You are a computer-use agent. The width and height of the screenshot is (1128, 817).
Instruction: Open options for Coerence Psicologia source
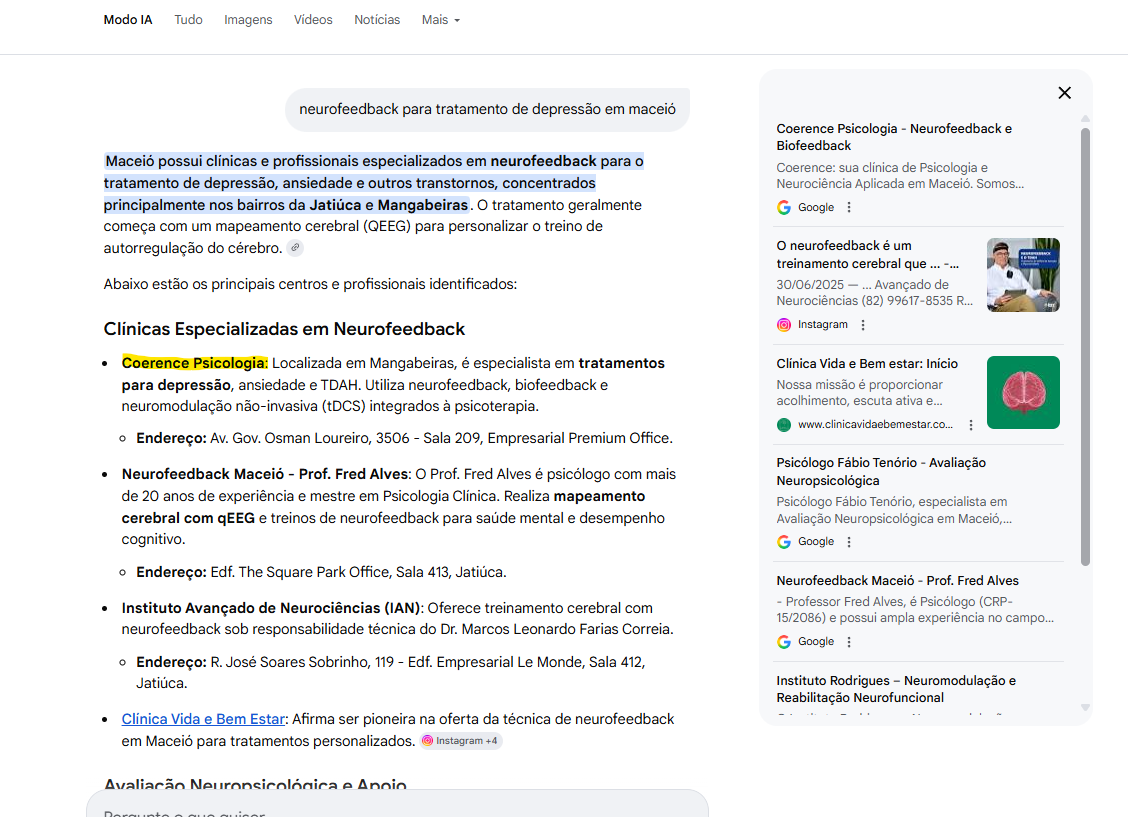pyautogui.click(x=849, y=207)
